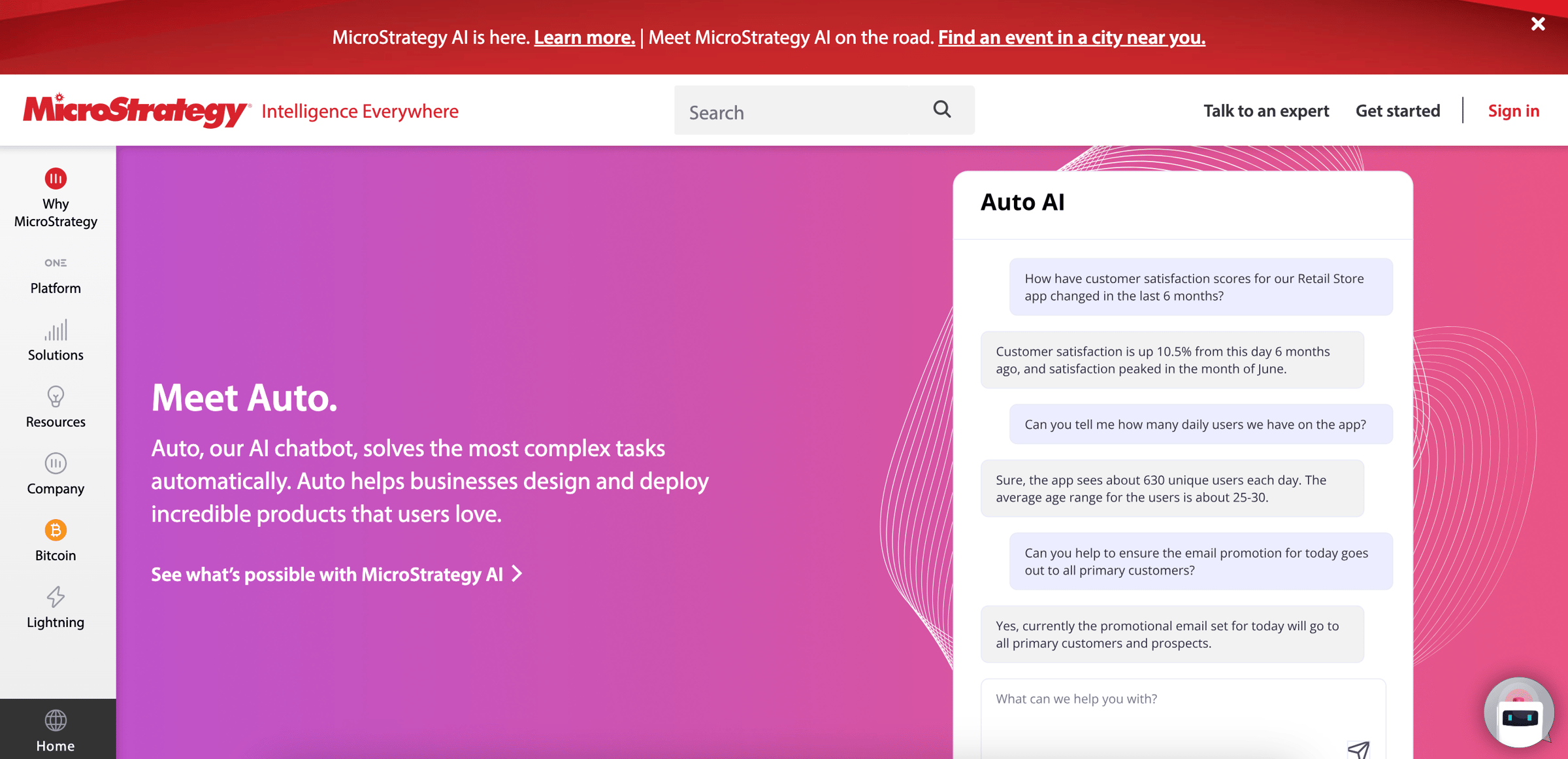Screen dimensions: 1568x759
Task: Select the Bitcoin sidebar label
Action: [x=56, y=555]
